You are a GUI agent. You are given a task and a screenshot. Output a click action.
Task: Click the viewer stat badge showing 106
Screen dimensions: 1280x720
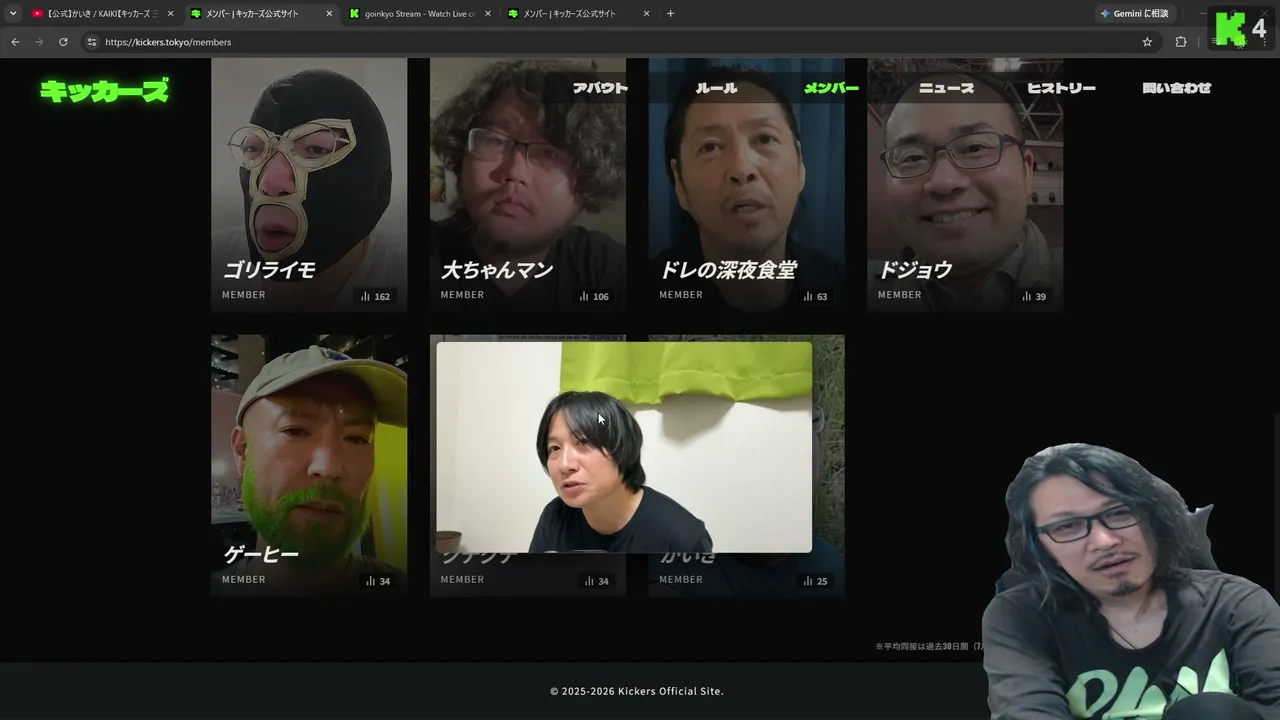tap(594, 296)
